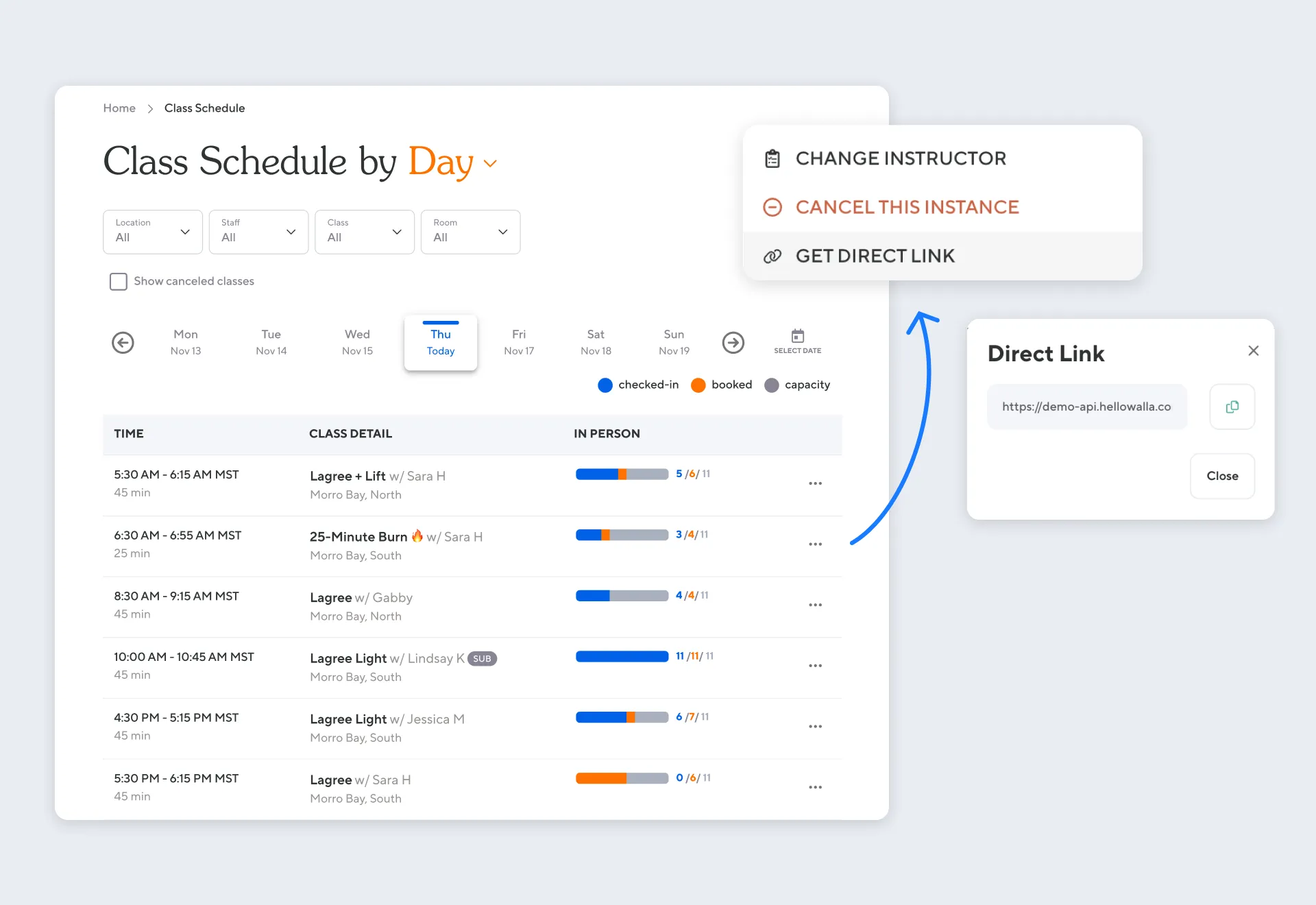Open options menu for 10:00 AM Lagree Light
The height and width of the screenshot is (905, 1316).
tap(814, 666)
